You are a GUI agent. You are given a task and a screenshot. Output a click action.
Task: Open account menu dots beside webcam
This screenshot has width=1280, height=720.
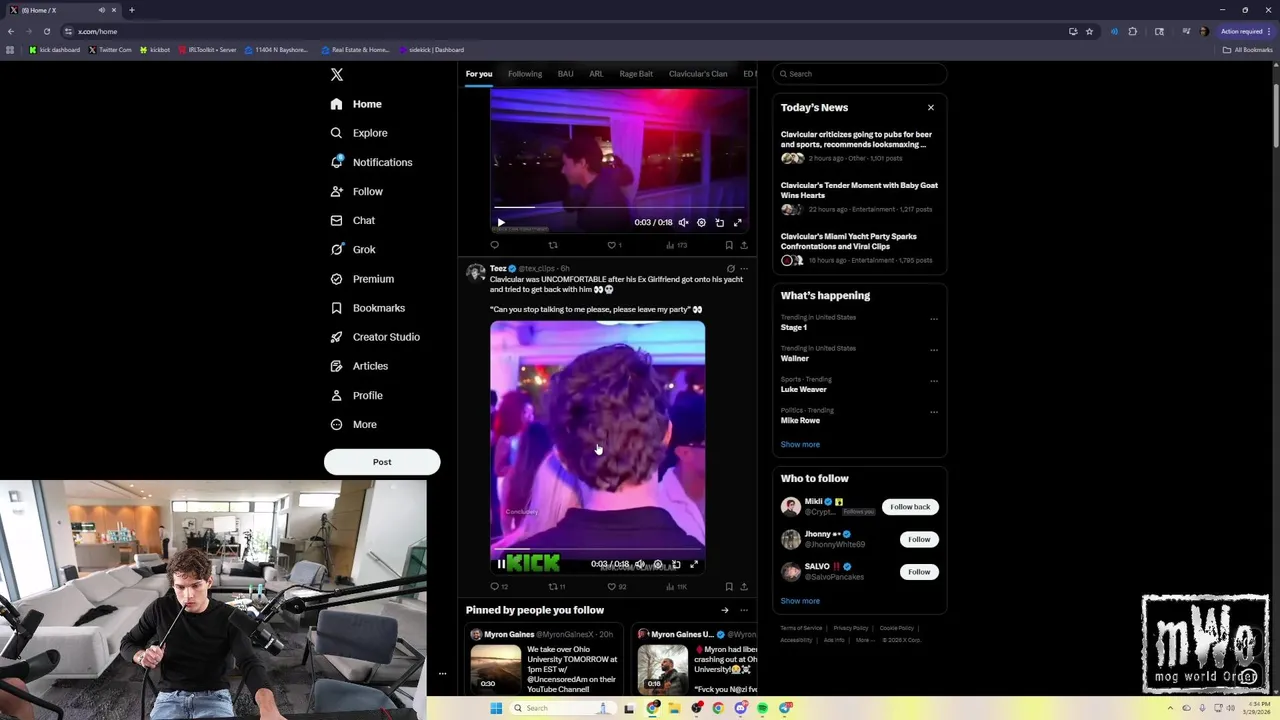442,674
